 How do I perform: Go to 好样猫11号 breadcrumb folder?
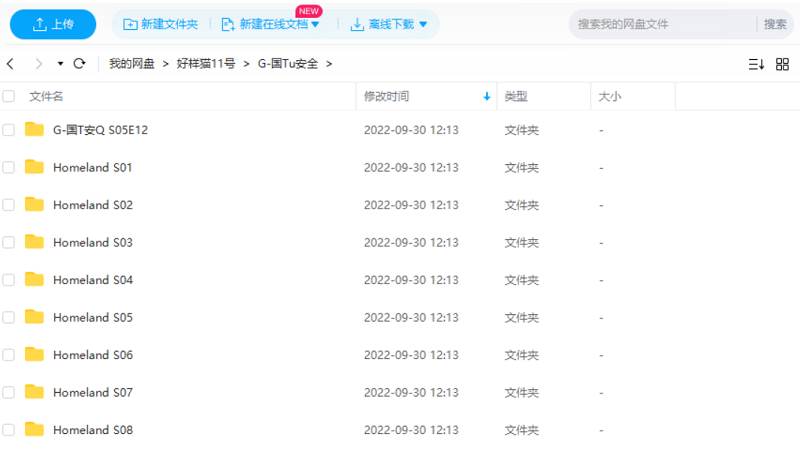[x=206, y=64]
